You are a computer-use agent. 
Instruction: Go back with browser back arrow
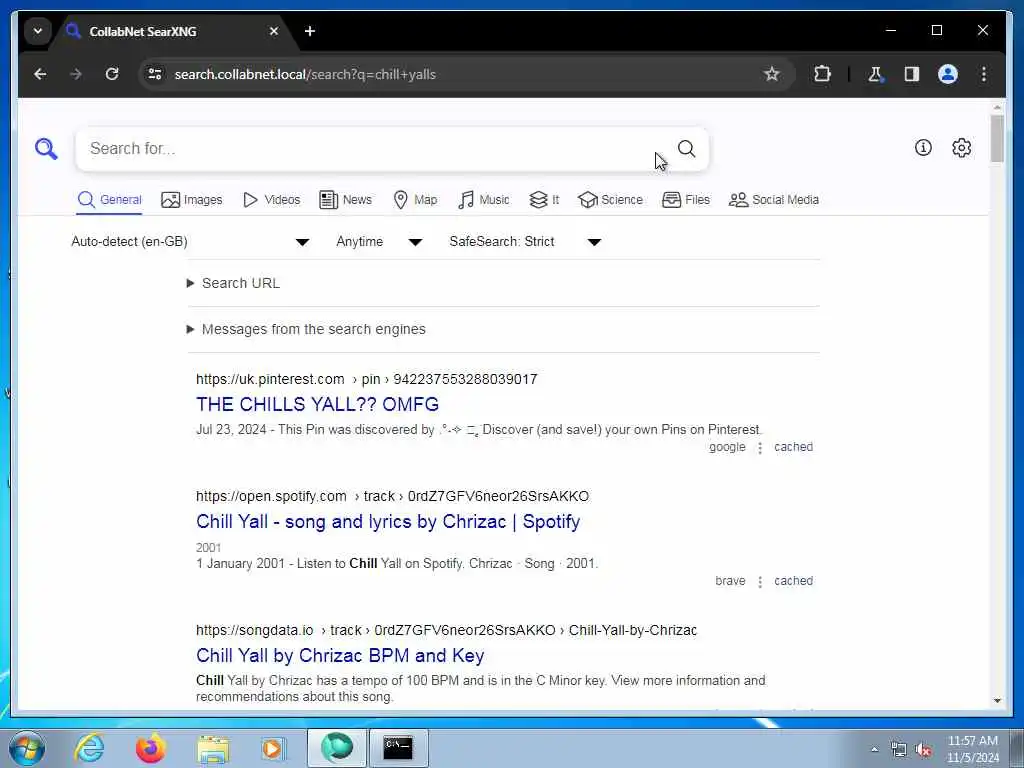40,74
